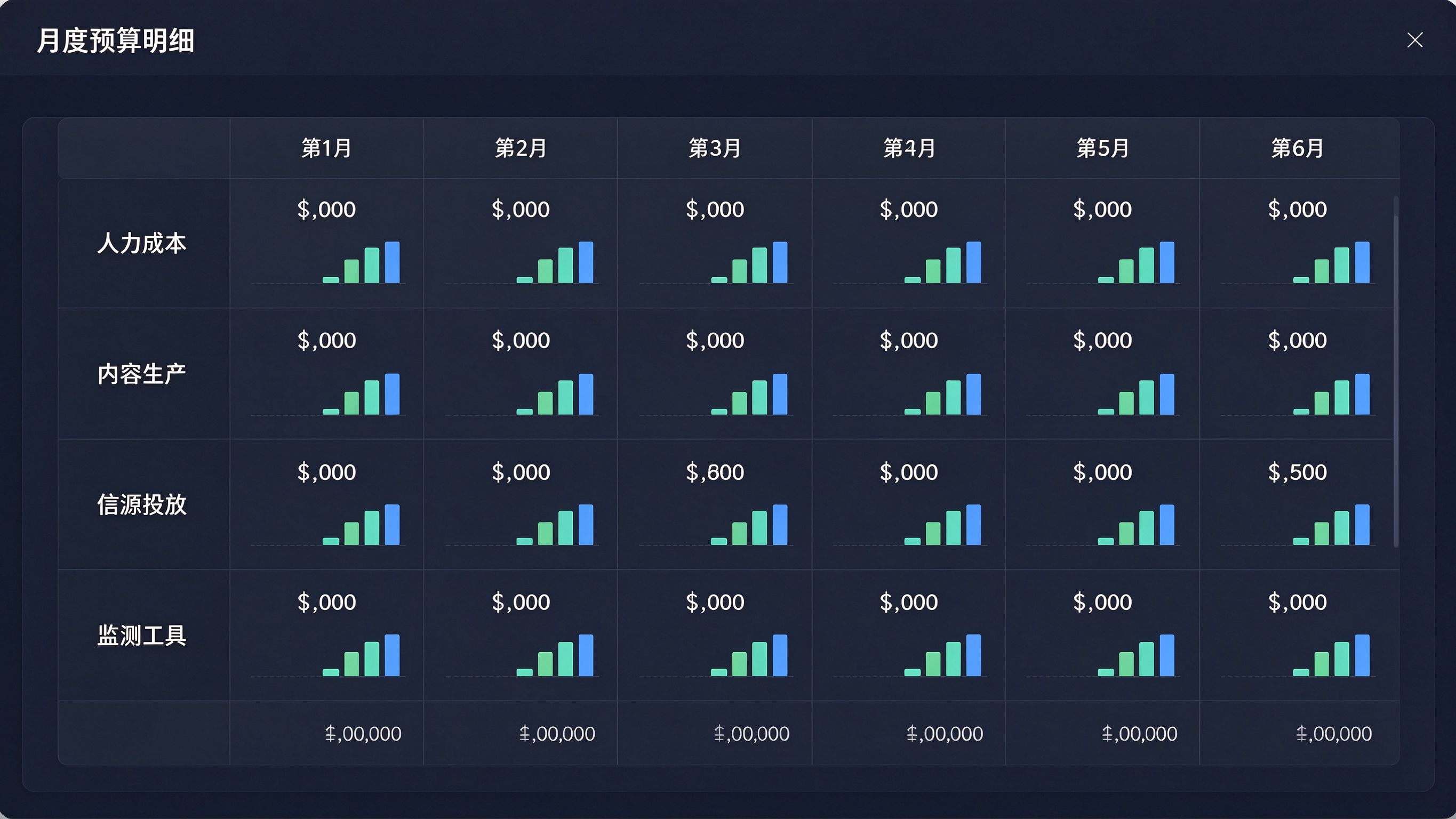Click the $,500 value in 信源投放 第6月

pyautogui.click(x=1297, y=472)
